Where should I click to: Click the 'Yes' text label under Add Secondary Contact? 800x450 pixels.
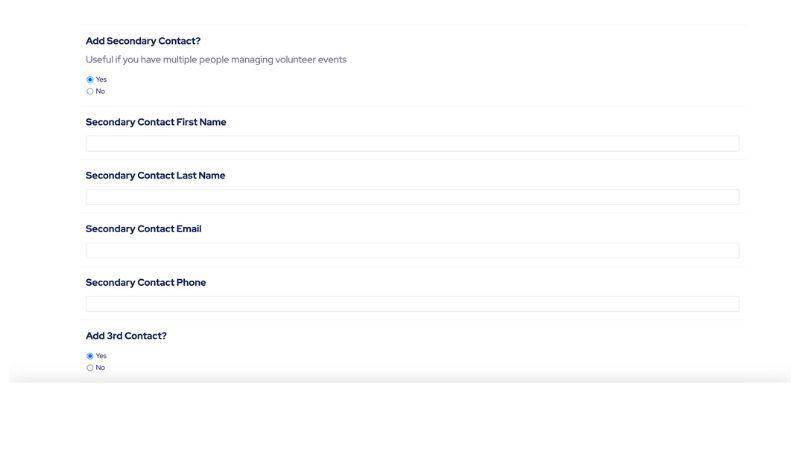101,80
